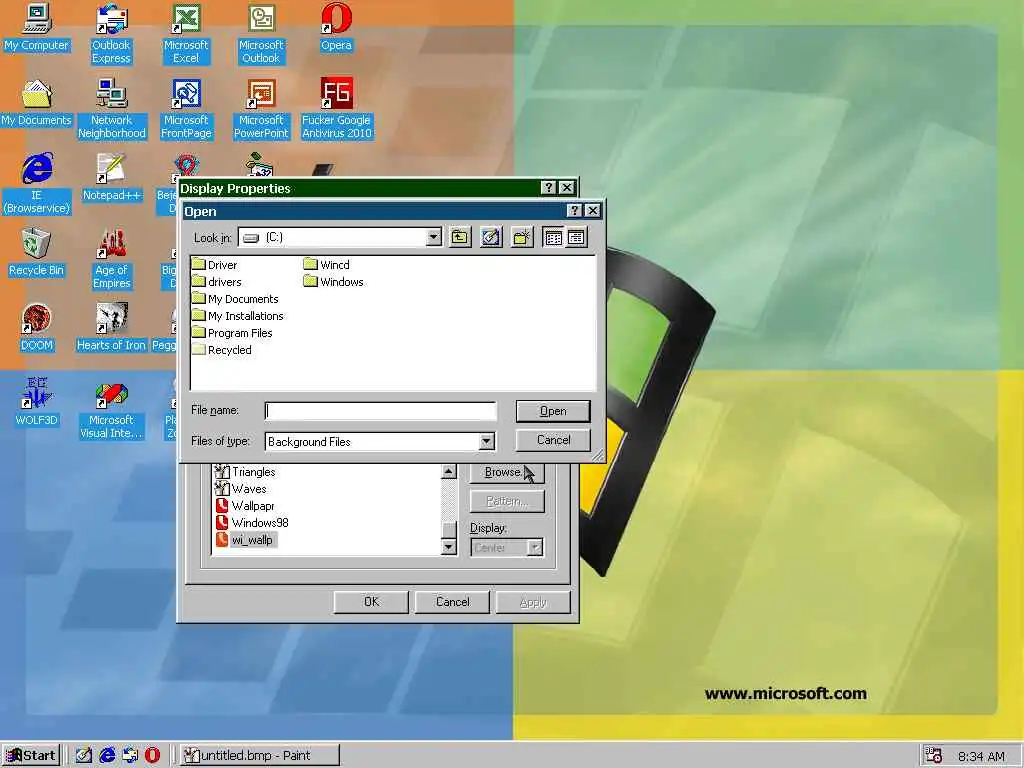This screenshot has width=1024, height=768.
Task: Click the Hearts of Iron desktop shortcut
Action: coord(111,327)
